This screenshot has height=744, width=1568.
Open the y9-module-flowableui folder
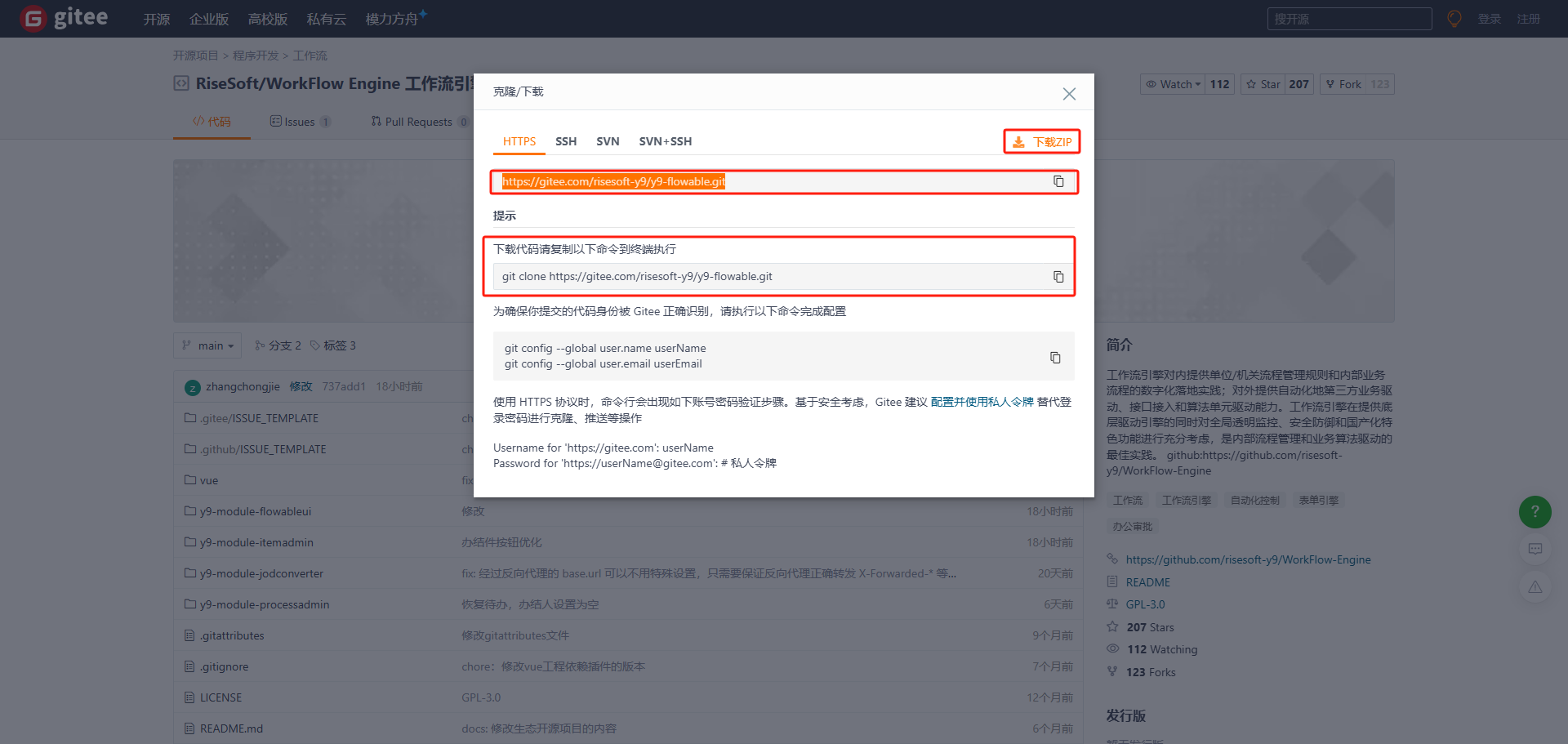pyautogui.click(x=256, y=511)
